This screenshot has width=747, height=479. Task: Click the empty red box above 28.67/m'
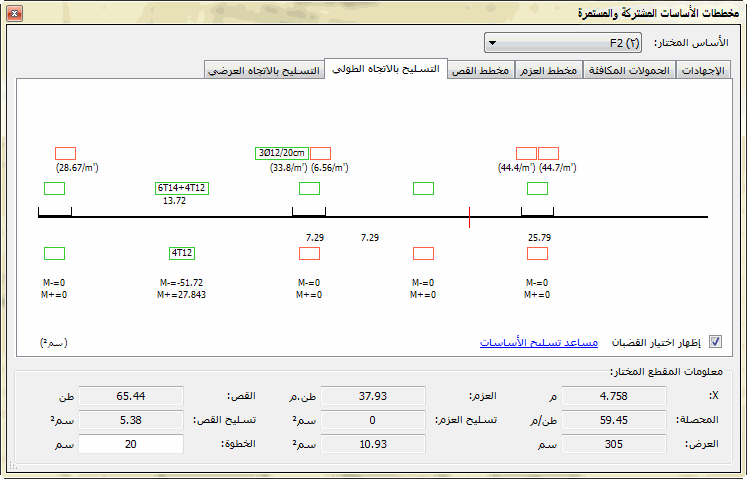[65, 153]
